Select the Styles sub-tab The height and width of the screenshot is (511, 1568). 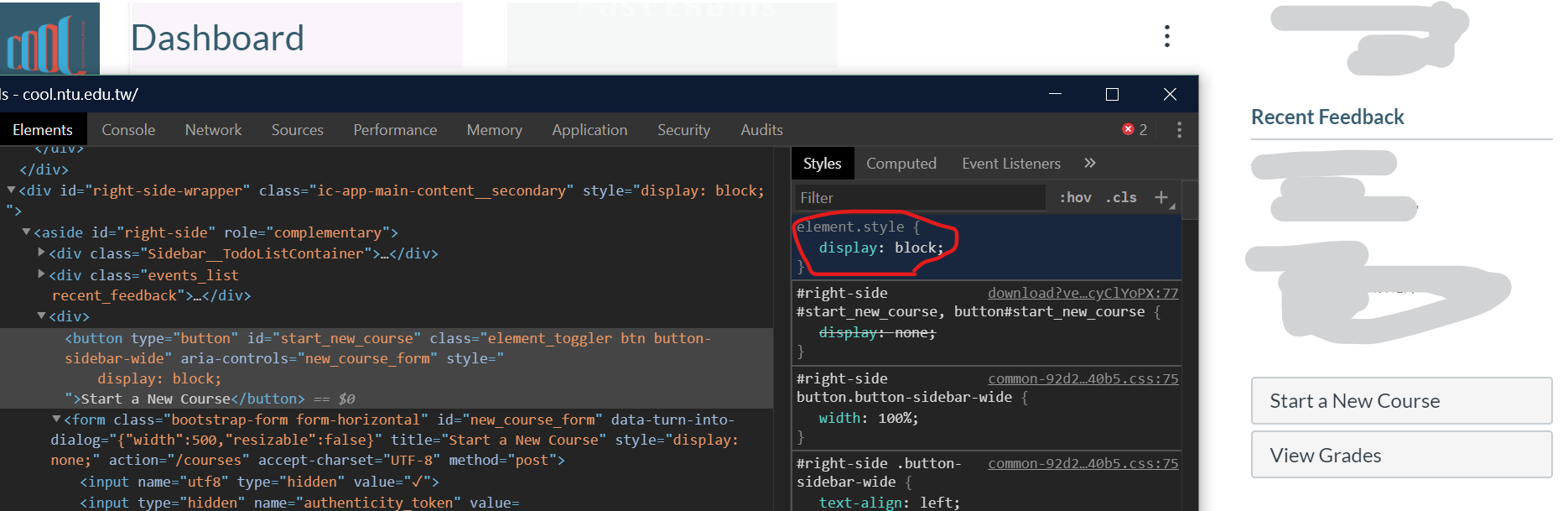pos(822,164)
